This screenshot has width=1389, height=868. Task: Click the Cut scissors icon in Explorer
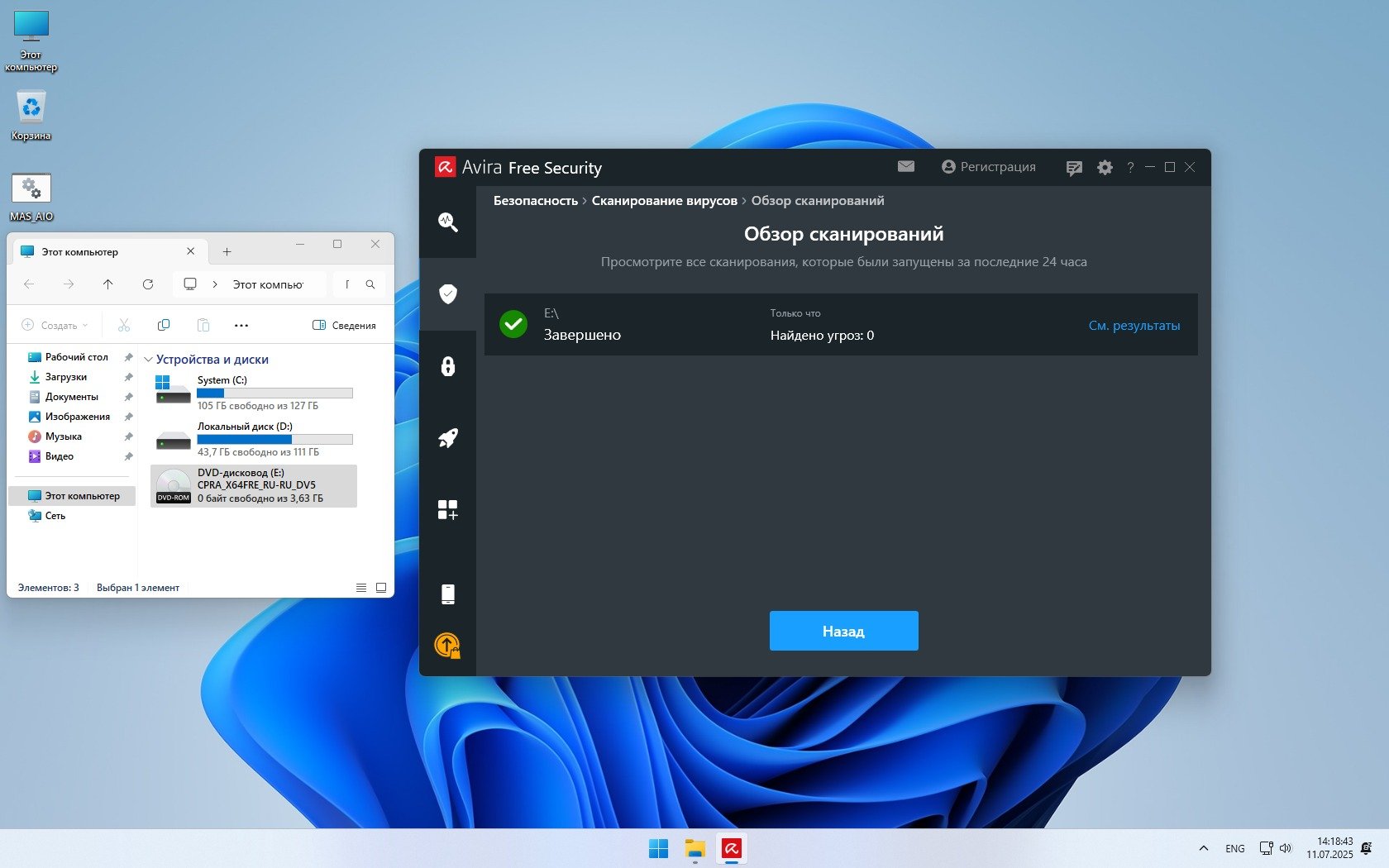tap(124, 325)
